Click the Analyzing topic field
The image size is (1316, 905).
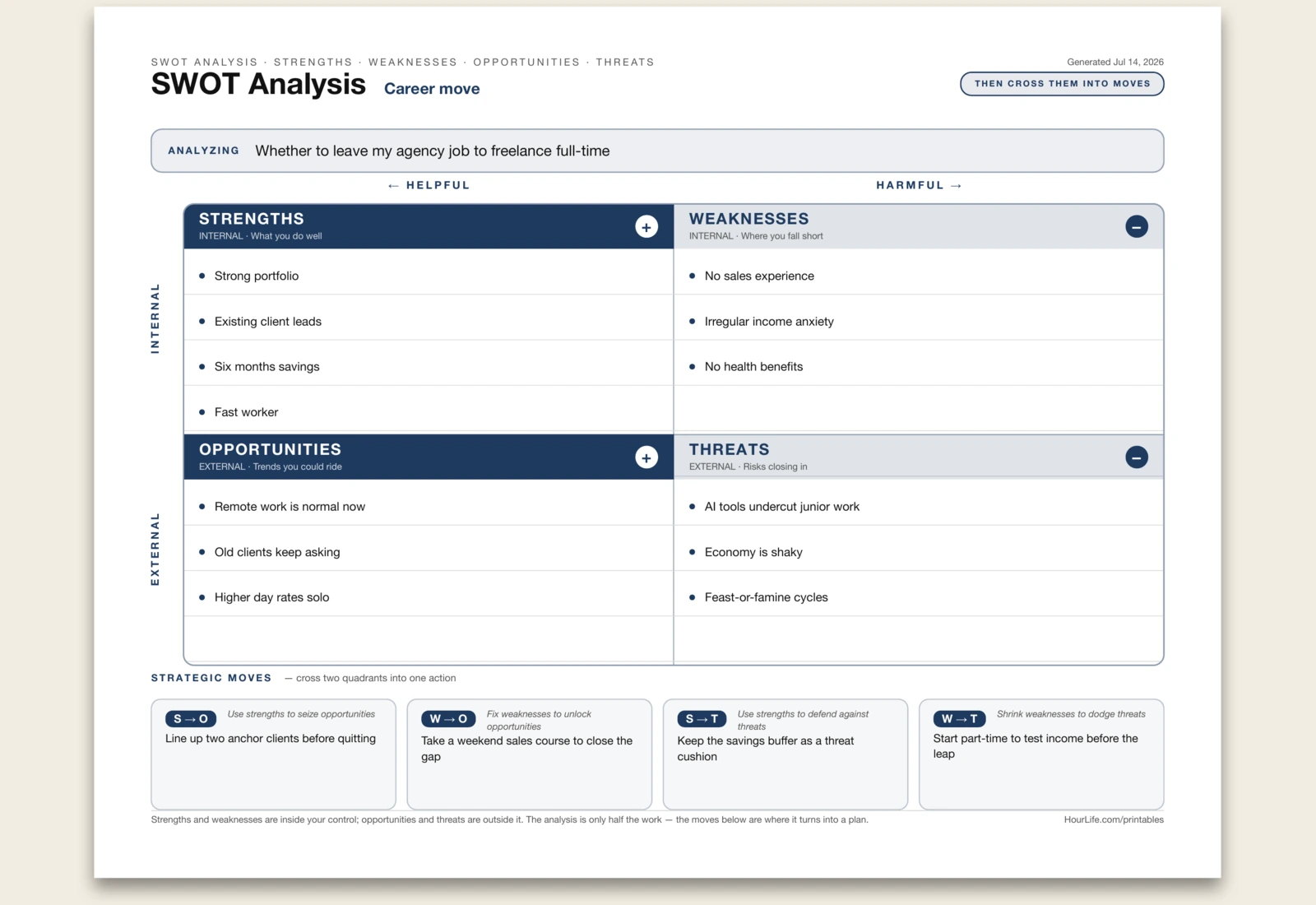[657, 151]
